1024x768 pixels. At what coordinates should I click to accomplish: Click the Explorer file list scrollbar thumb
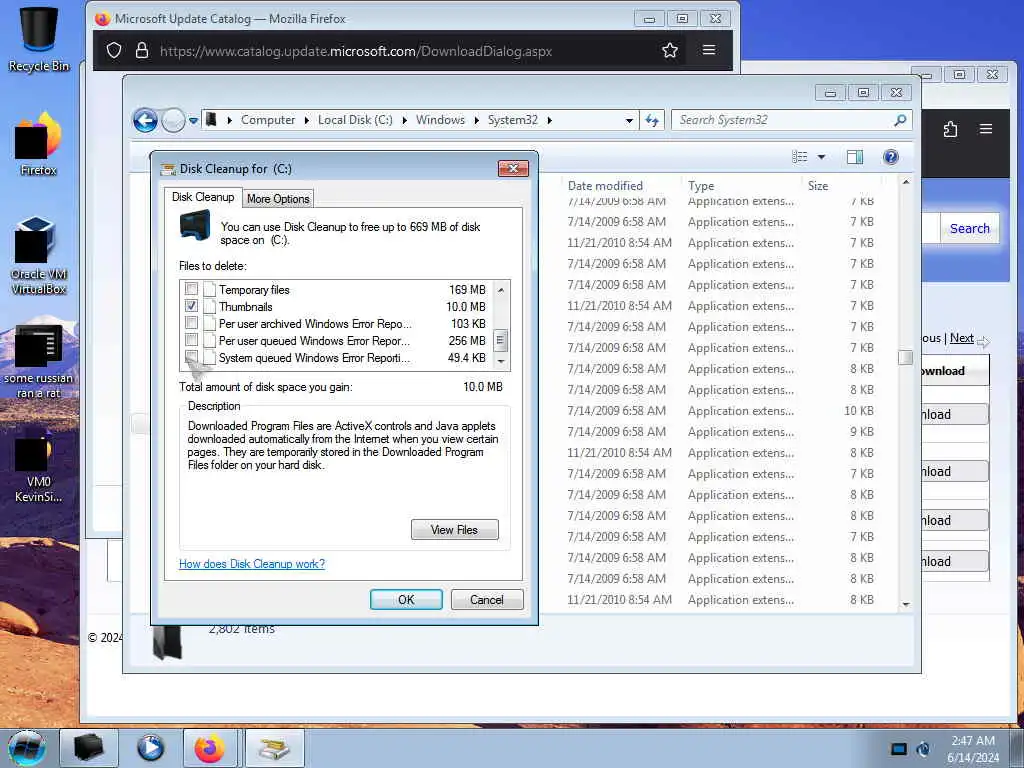pyautogui.click(x=905, y=358)
